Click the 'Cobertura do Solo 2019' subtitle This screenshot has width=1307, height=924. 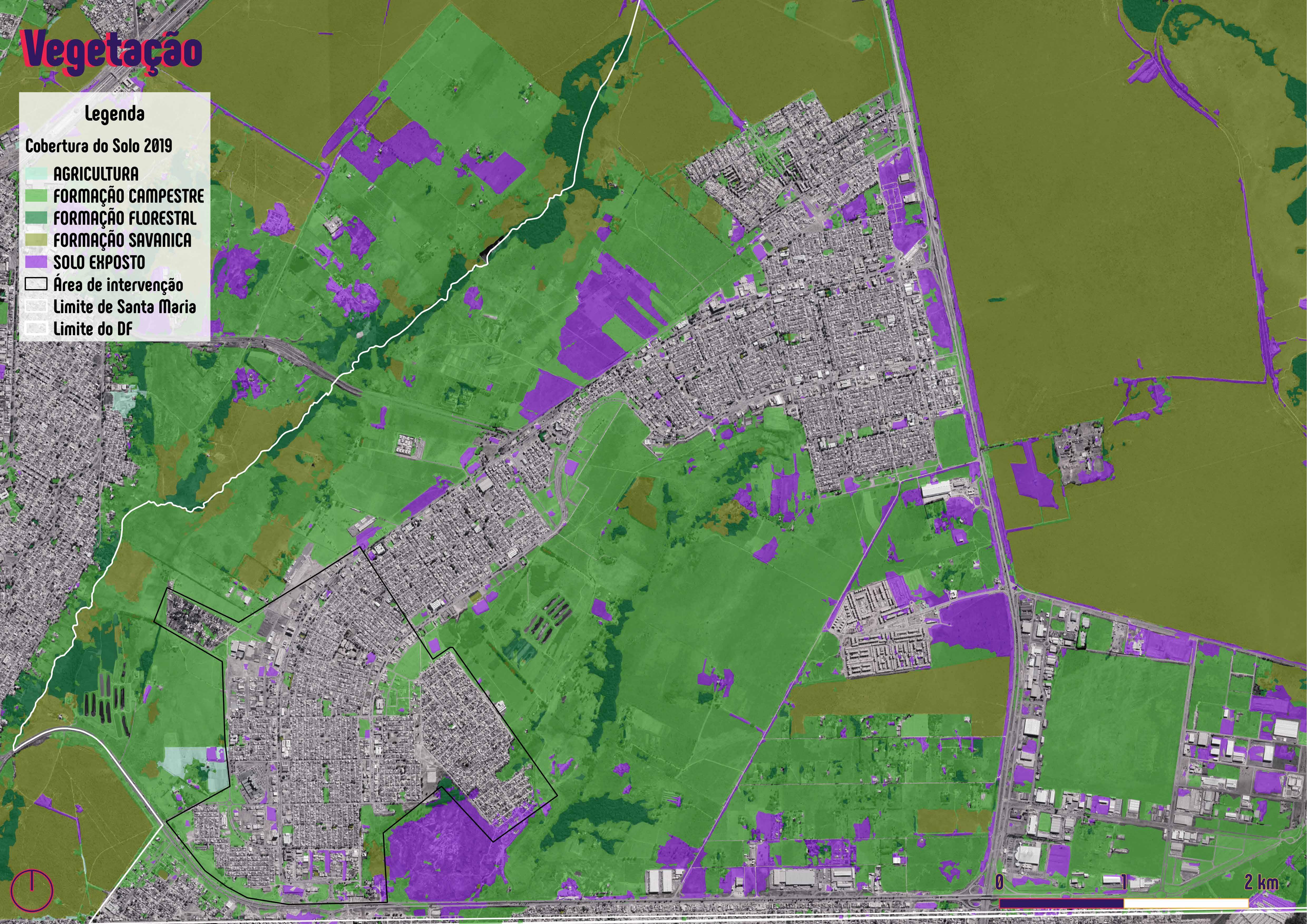click(x=99, y=146)
